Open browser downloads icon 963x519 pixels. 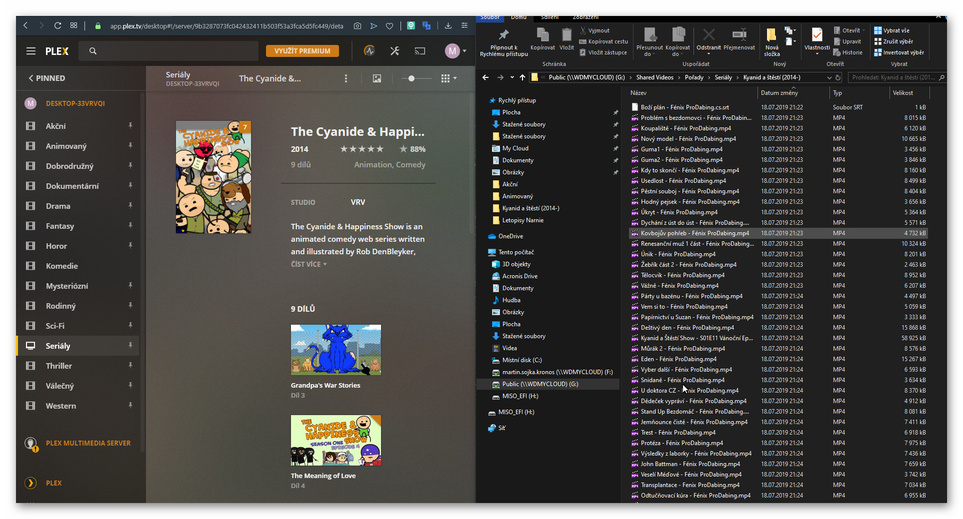tap(448, 26)
